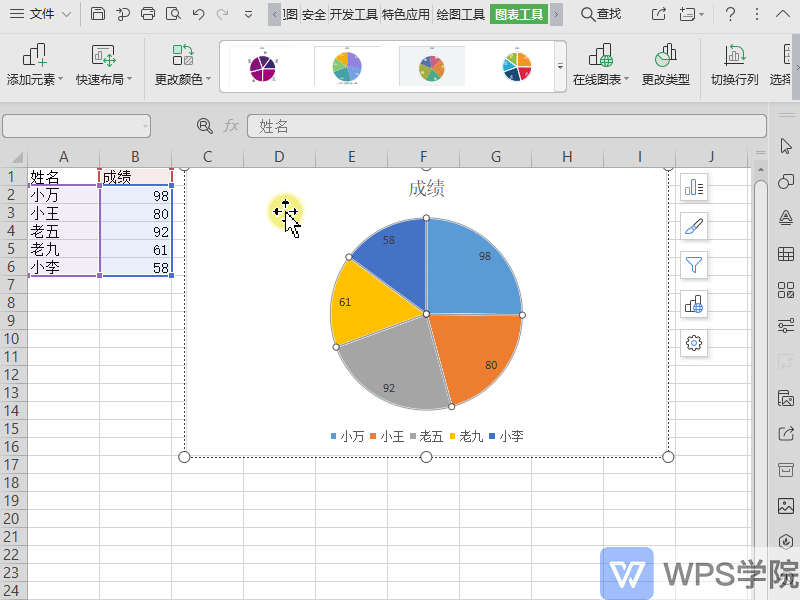Open the file menu dropdown arrow beside 文件
The width and height of the screenshot is (800, 600).
pos(66,14)
